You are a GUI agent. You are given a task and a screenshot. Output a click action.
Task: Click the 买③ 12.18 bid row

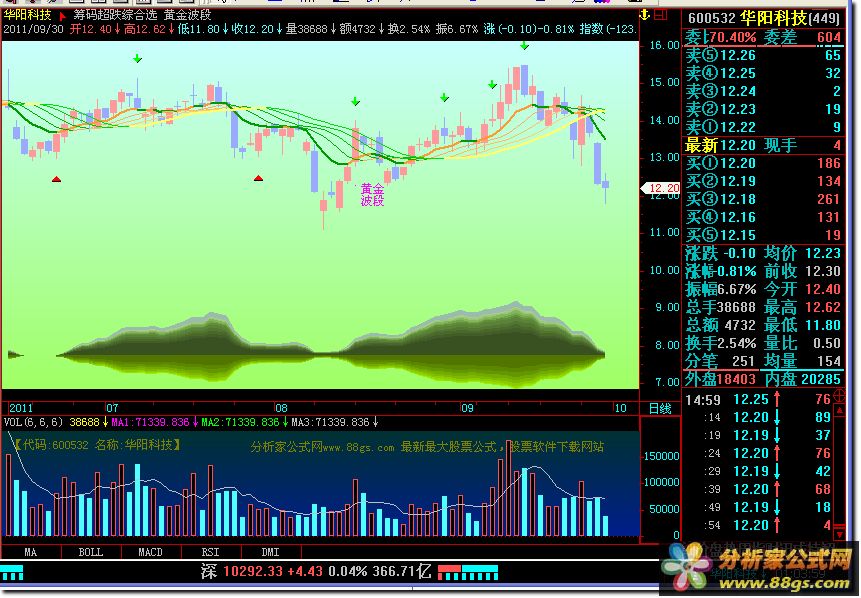coord(763,199)
